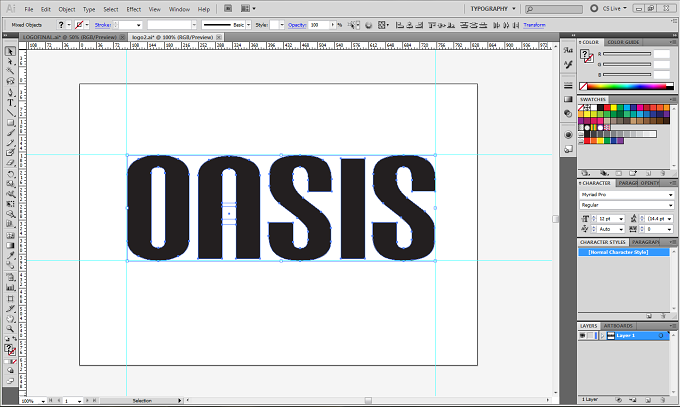Image resolution: width=680 pixels, height=407 pixels.
Task: Open the Regular font style dropdown
Action: tap(670, 205)
